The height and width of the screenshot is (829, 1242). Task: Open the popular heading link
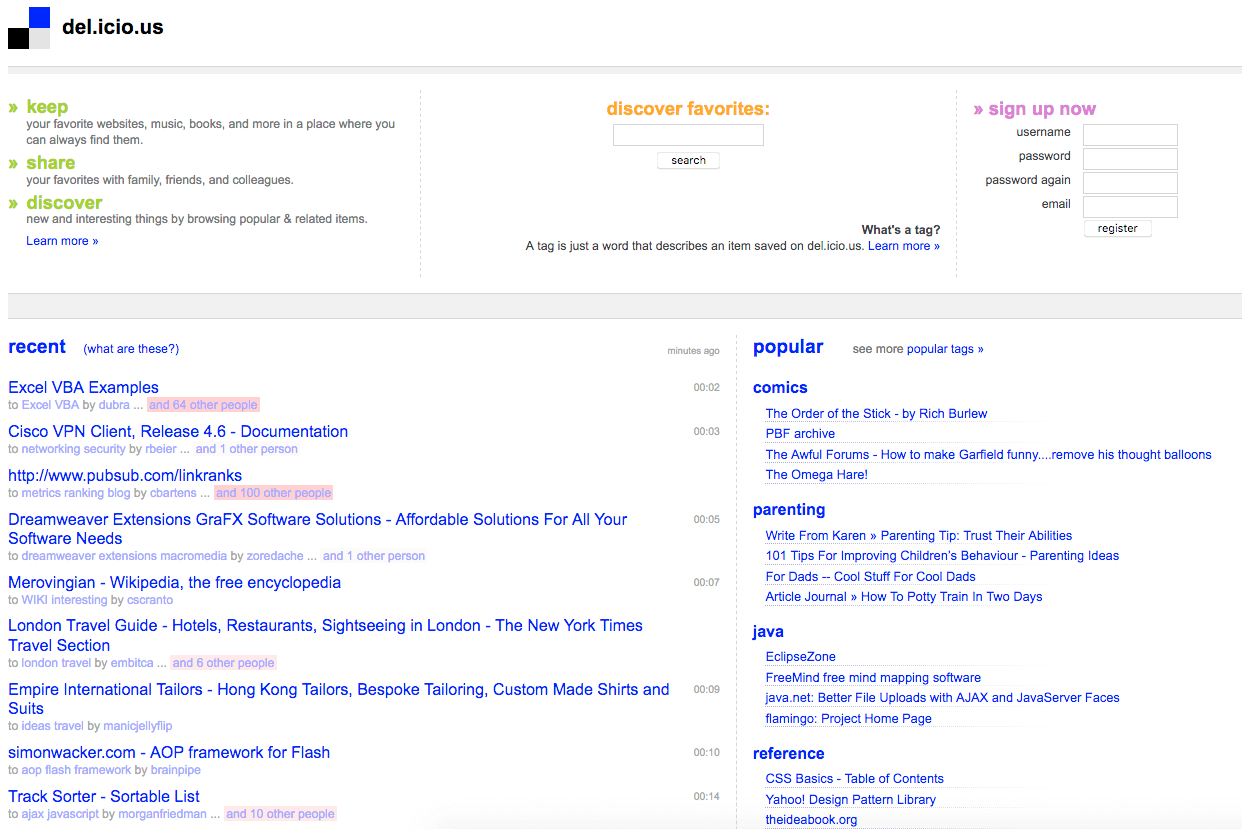[x=788, y=347]
